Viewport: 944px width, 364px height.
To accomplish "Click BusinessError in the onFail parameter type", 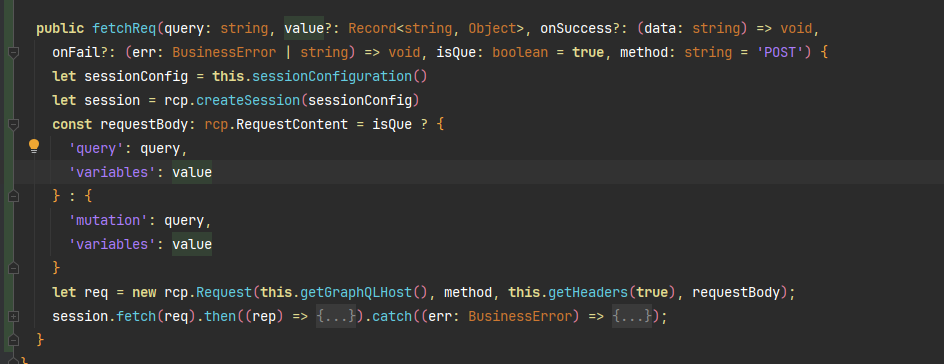I will pyautogui.click(x=224, y=52).
